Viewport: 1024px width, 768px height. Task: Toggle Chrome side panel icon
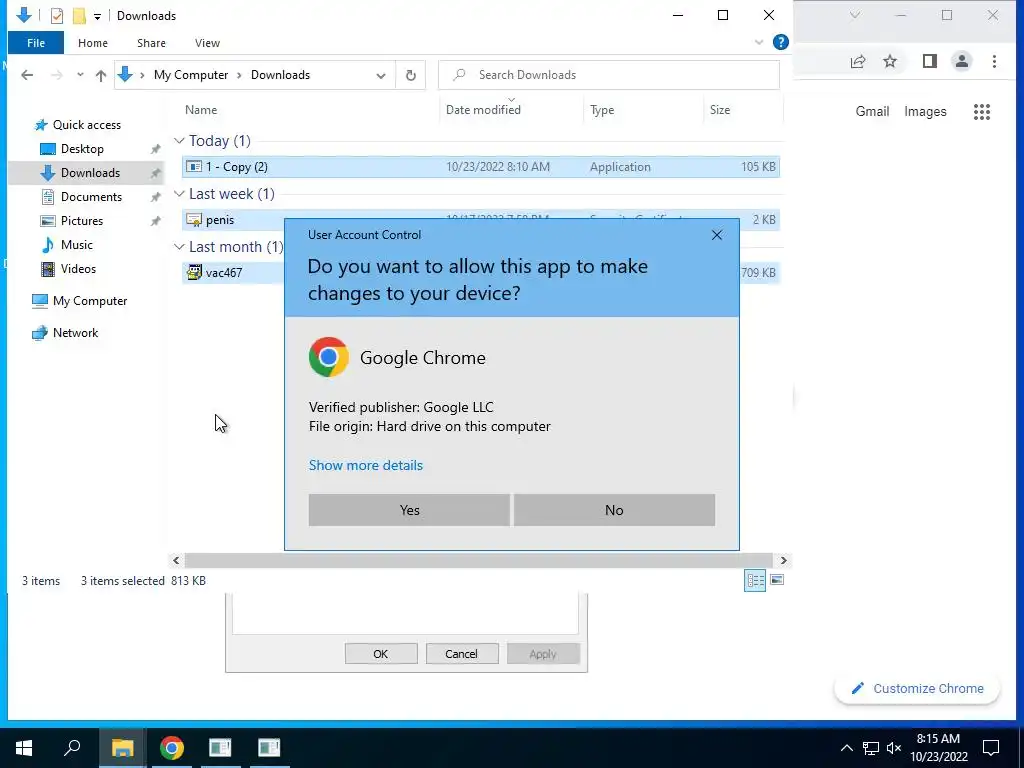pos(929,61)
